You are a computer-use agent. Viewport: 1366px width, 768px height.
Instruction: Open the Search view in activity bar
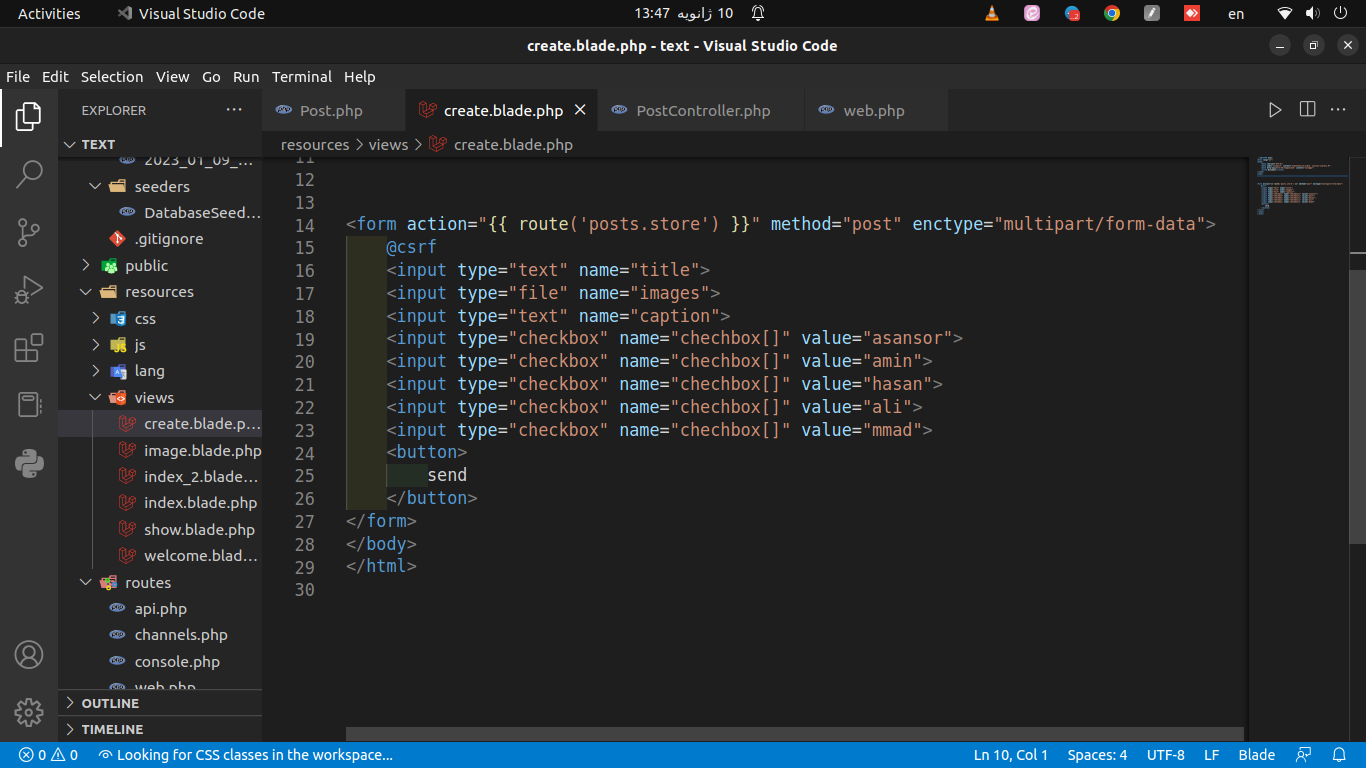tap(28, 174)
